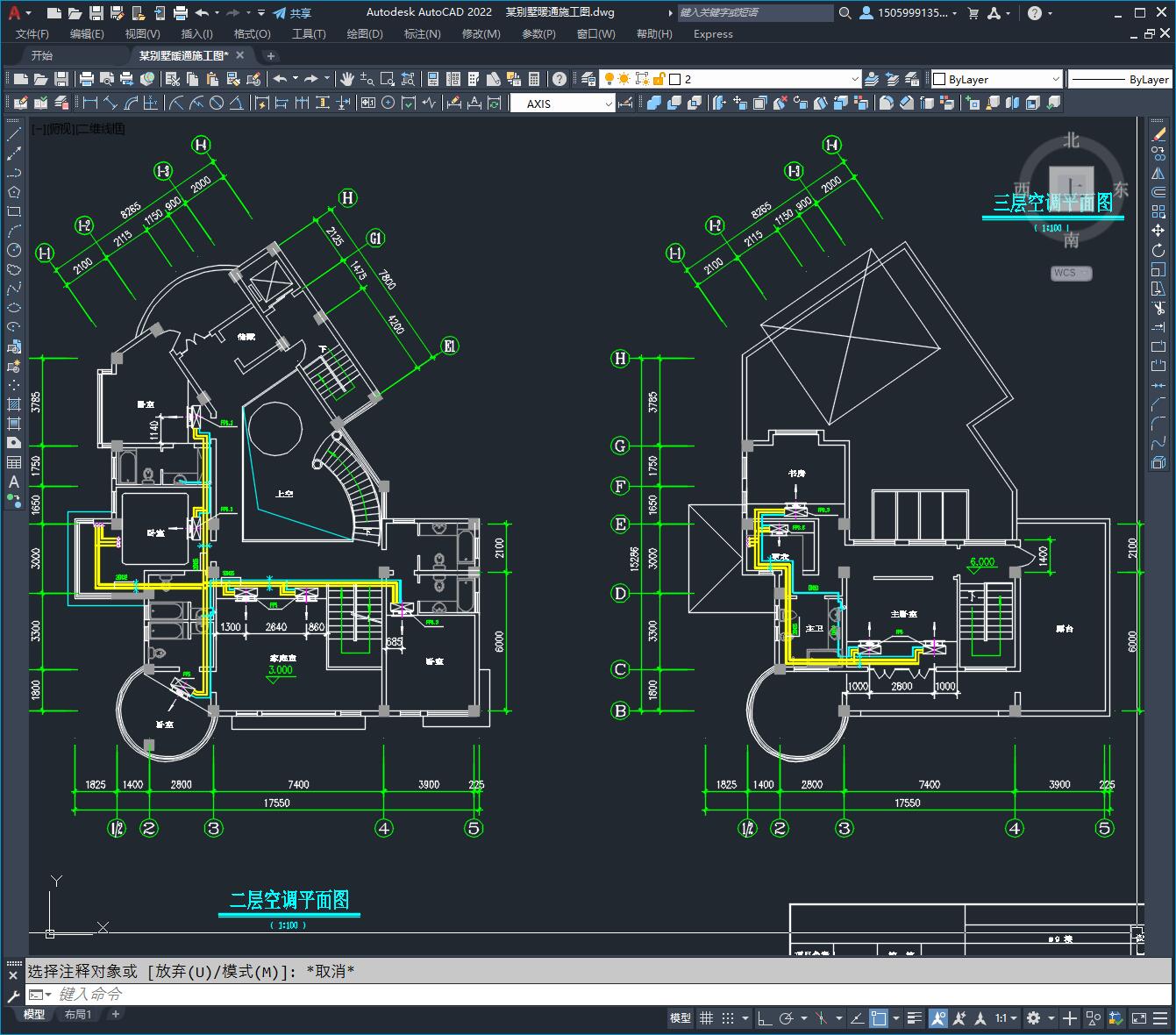Click the layer 2 color swatch
This screenshot has width=1176, height=1035.
coord(674,79)
